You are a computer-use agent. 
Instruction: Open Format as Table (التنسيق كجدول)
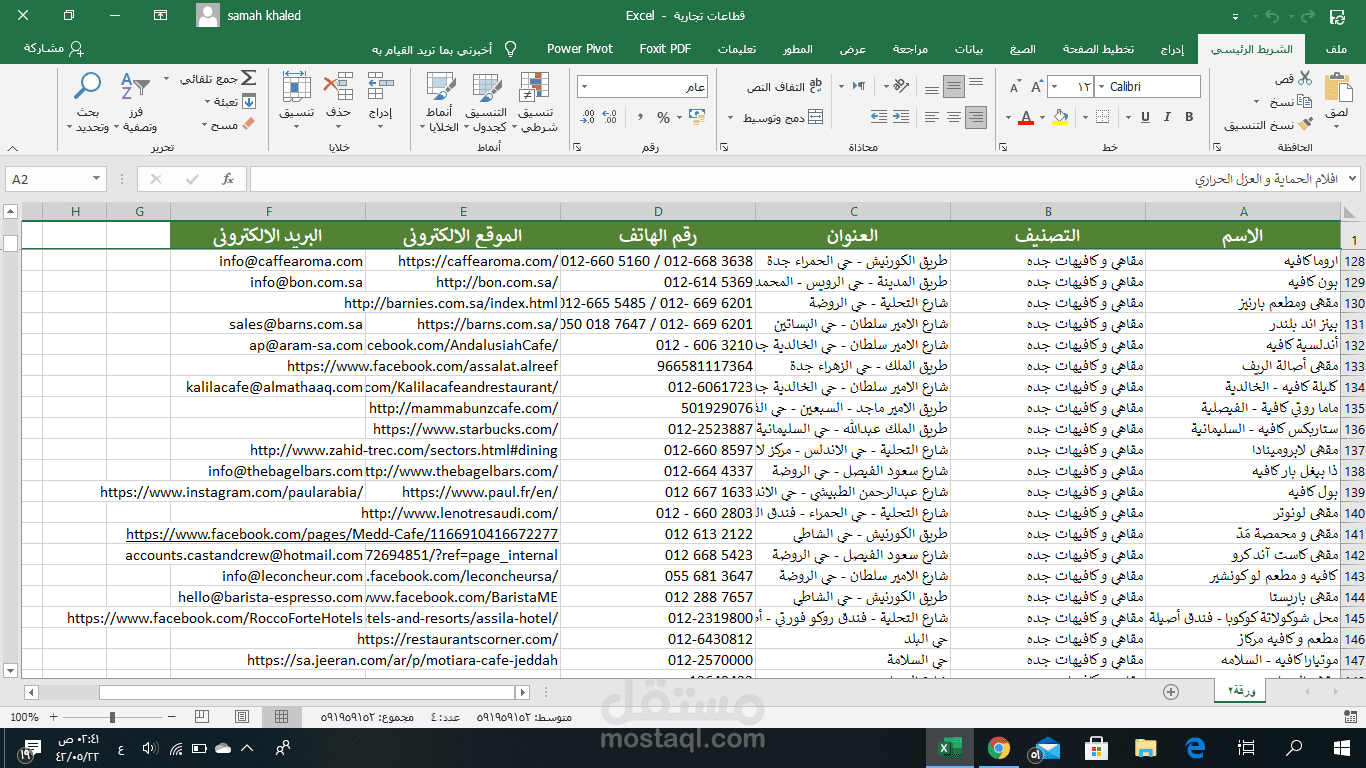tap(487, 102)
